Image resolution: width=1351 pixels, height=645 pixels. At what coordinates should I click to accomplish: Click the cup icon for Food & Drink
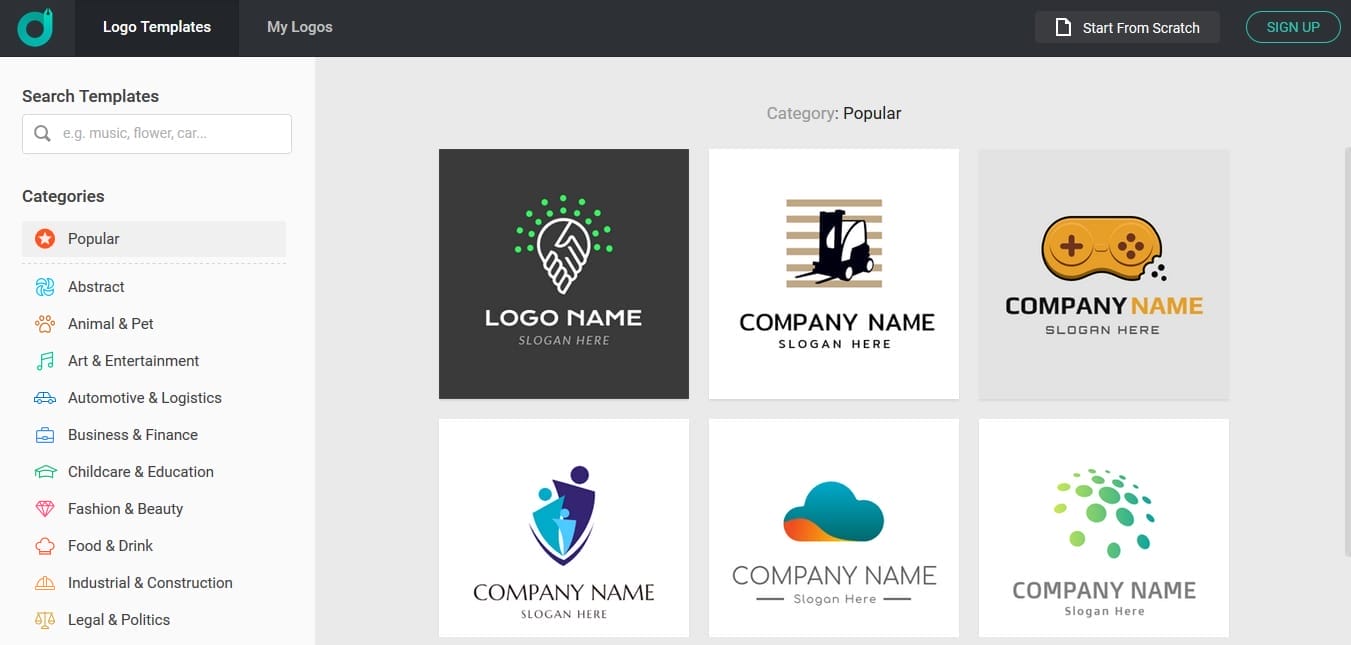coord(44,545)
